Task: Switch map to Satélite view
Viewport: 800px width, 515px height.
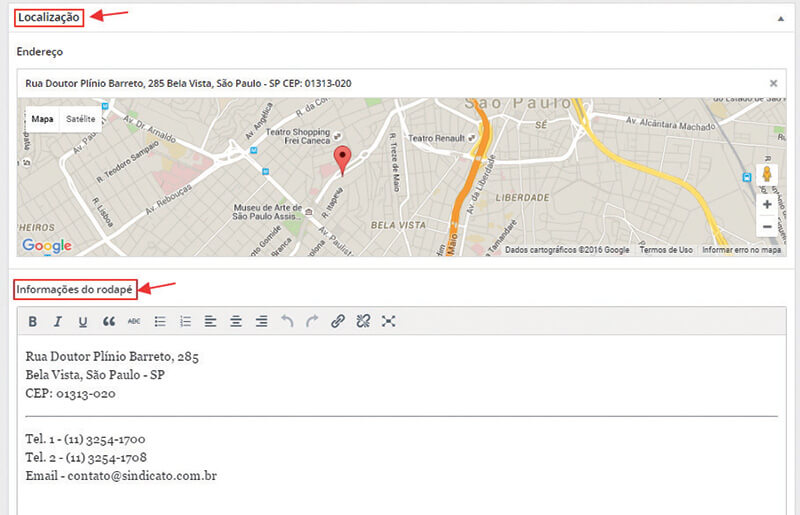Action: click(81, 119)
